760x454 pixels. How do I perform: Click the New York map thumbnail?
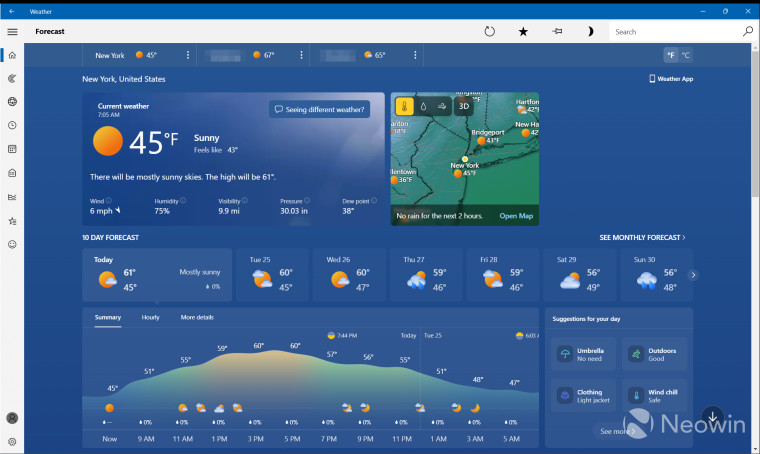tap(465, 159)
